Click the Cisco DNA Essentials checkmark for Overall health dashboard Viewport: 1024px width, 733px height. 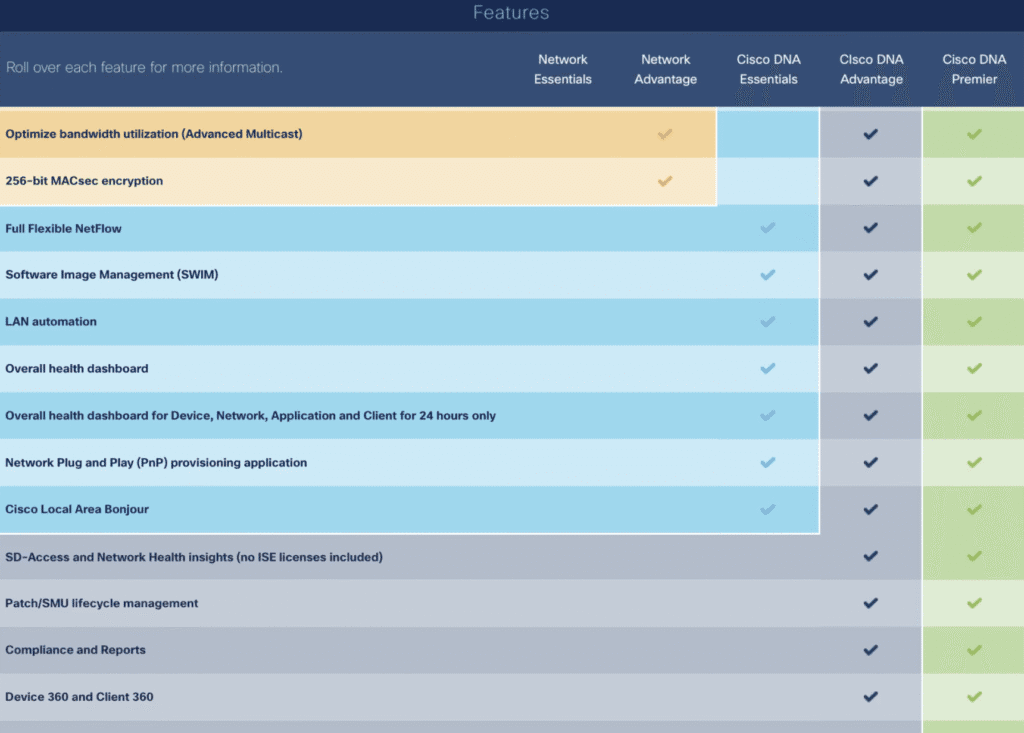[x=768, y=368]
